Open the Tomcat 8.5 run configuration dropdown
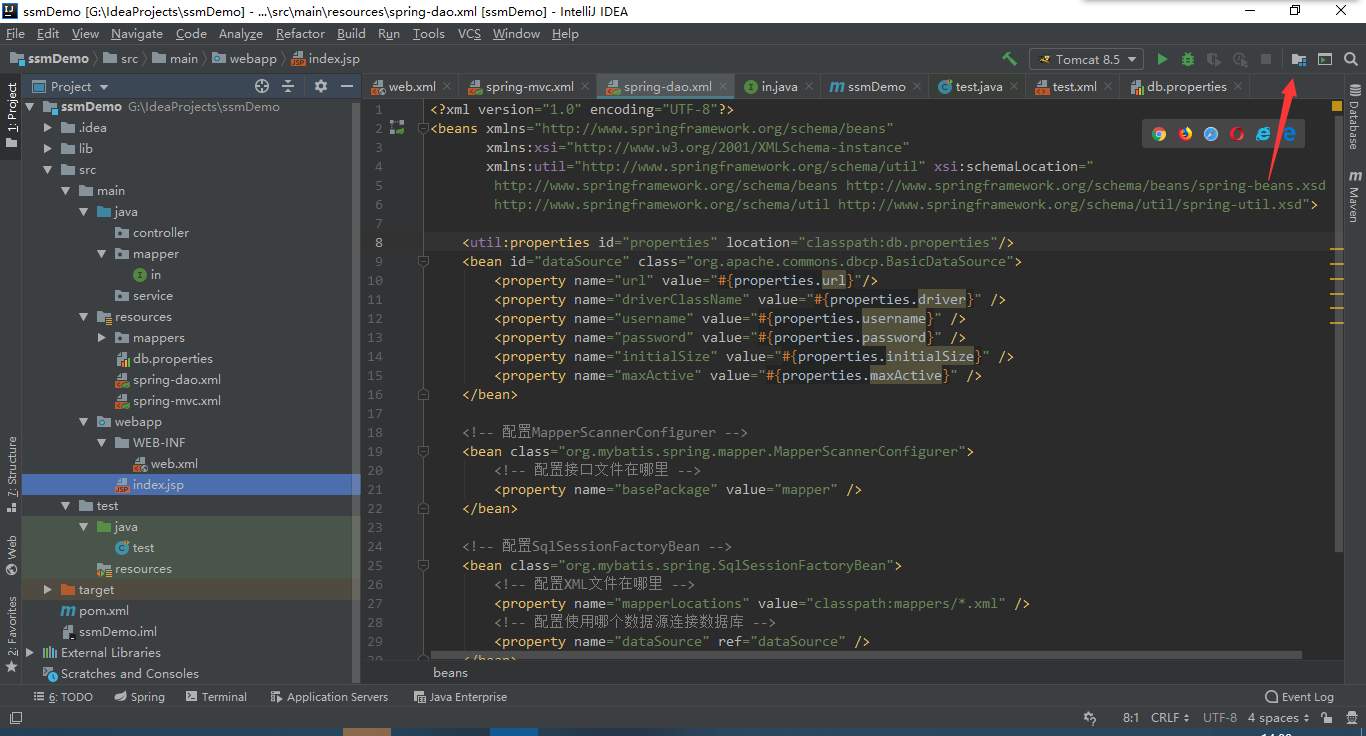 [x=1087, y=59]
